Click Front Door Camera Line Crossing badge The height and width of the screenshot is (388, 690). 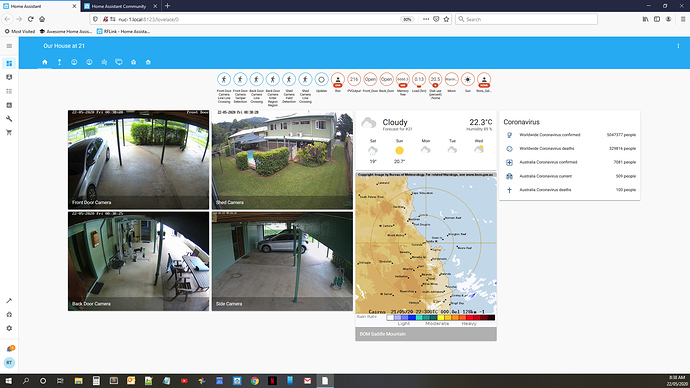coord(224,80)
